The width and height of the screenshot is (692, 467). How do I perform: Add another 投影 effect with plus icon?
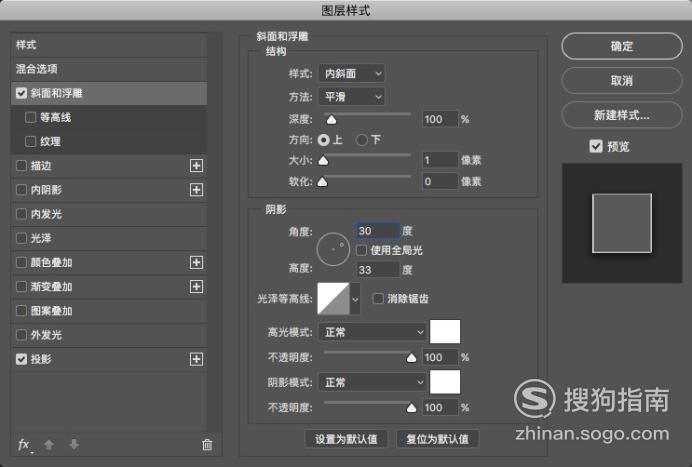pos(196,359)
